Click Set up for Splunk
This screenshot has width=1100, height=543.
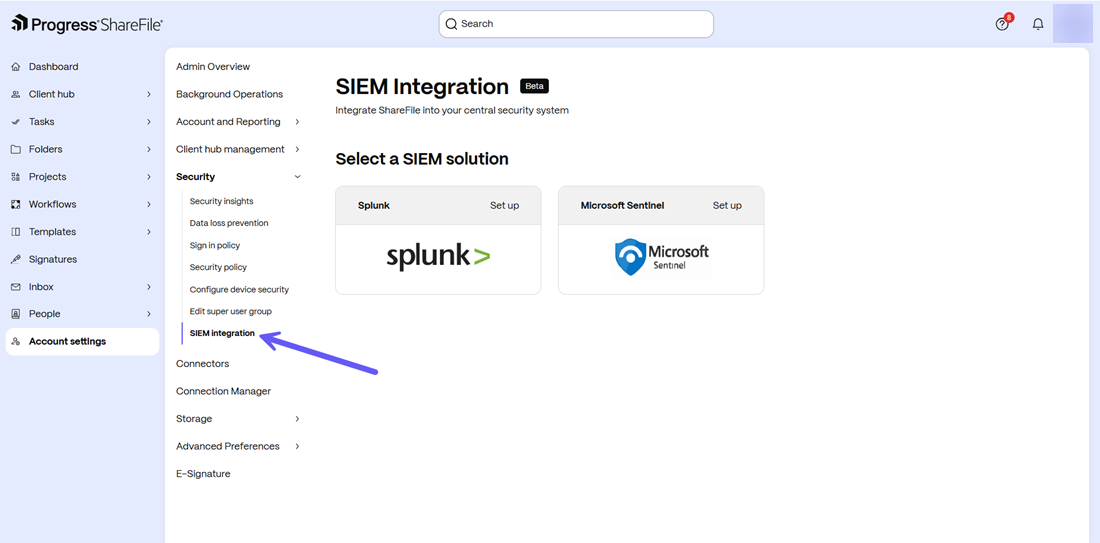coord(504,206)
